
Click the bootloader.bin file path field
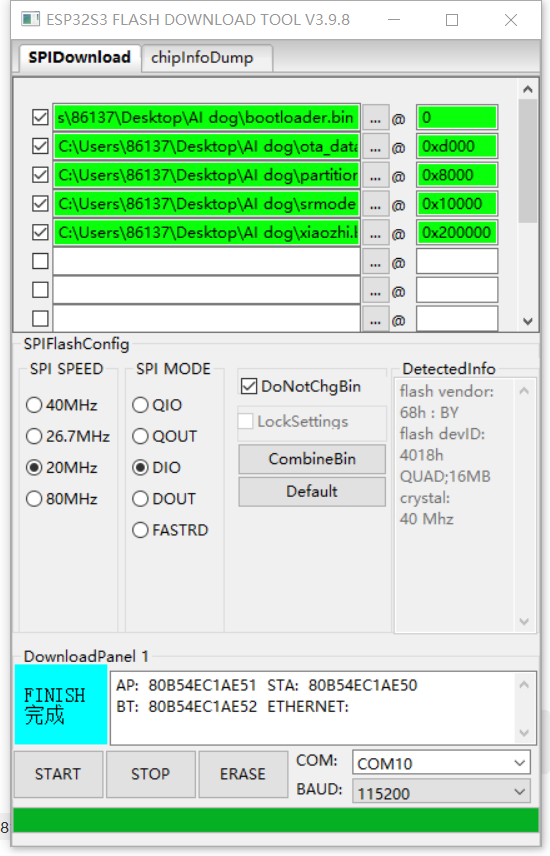(x=206, y=118)
